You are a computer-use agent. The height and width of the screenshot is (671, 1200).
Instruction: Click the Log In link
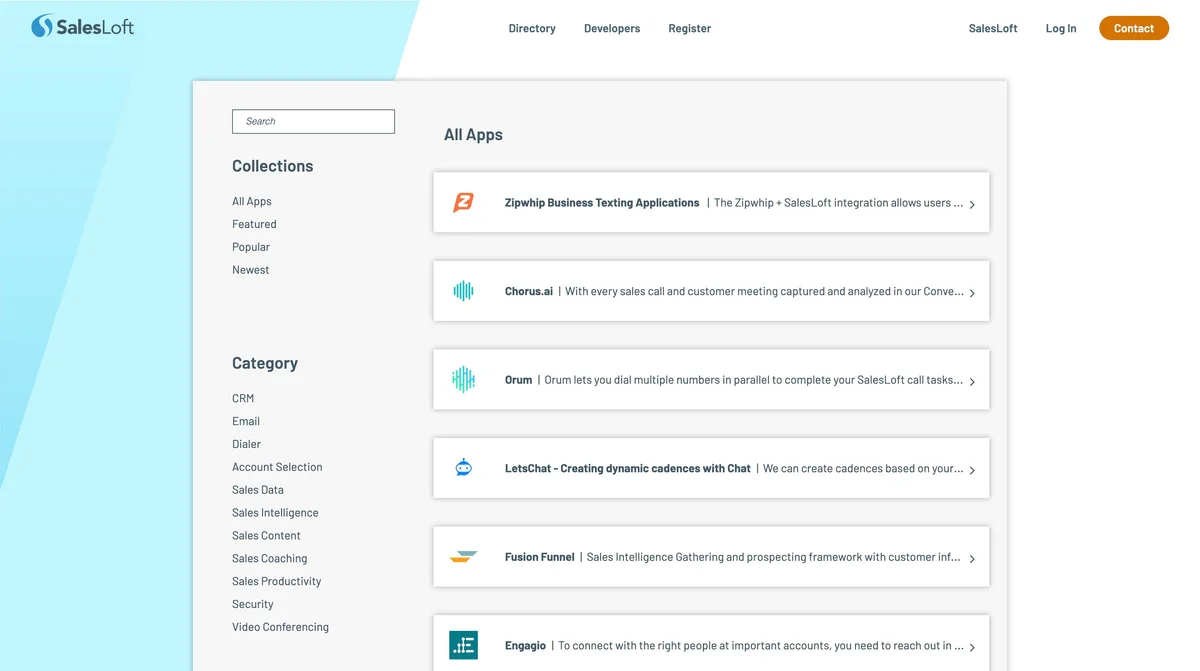tap(1060, 28)
